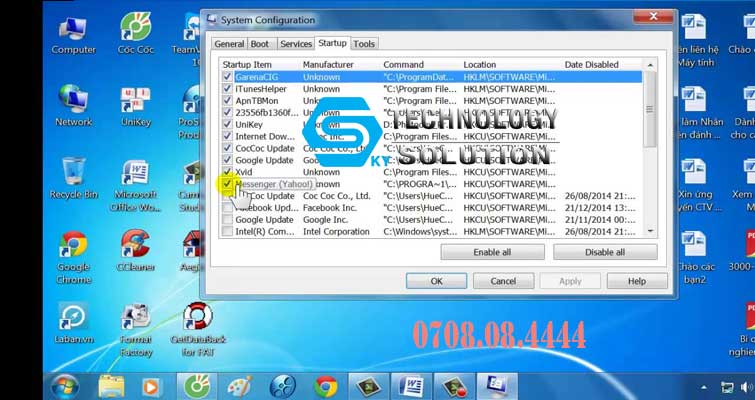The image size is (755, 400).
Task: Open the Cốc Cốc browser desktop shortcut
Action: [135, 34]
